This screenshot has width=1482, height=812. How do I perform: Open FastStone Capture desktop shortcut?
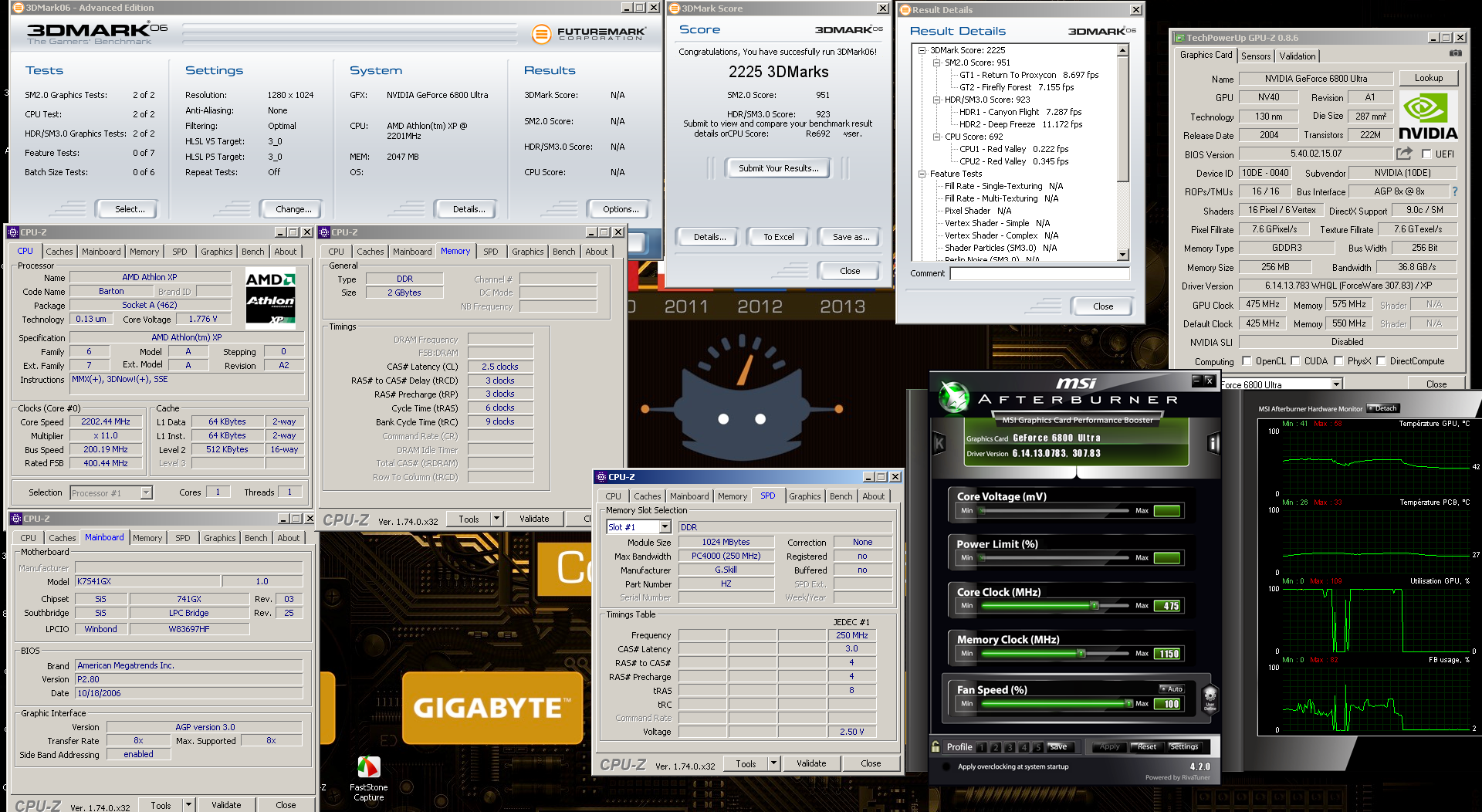pos(368,778)
